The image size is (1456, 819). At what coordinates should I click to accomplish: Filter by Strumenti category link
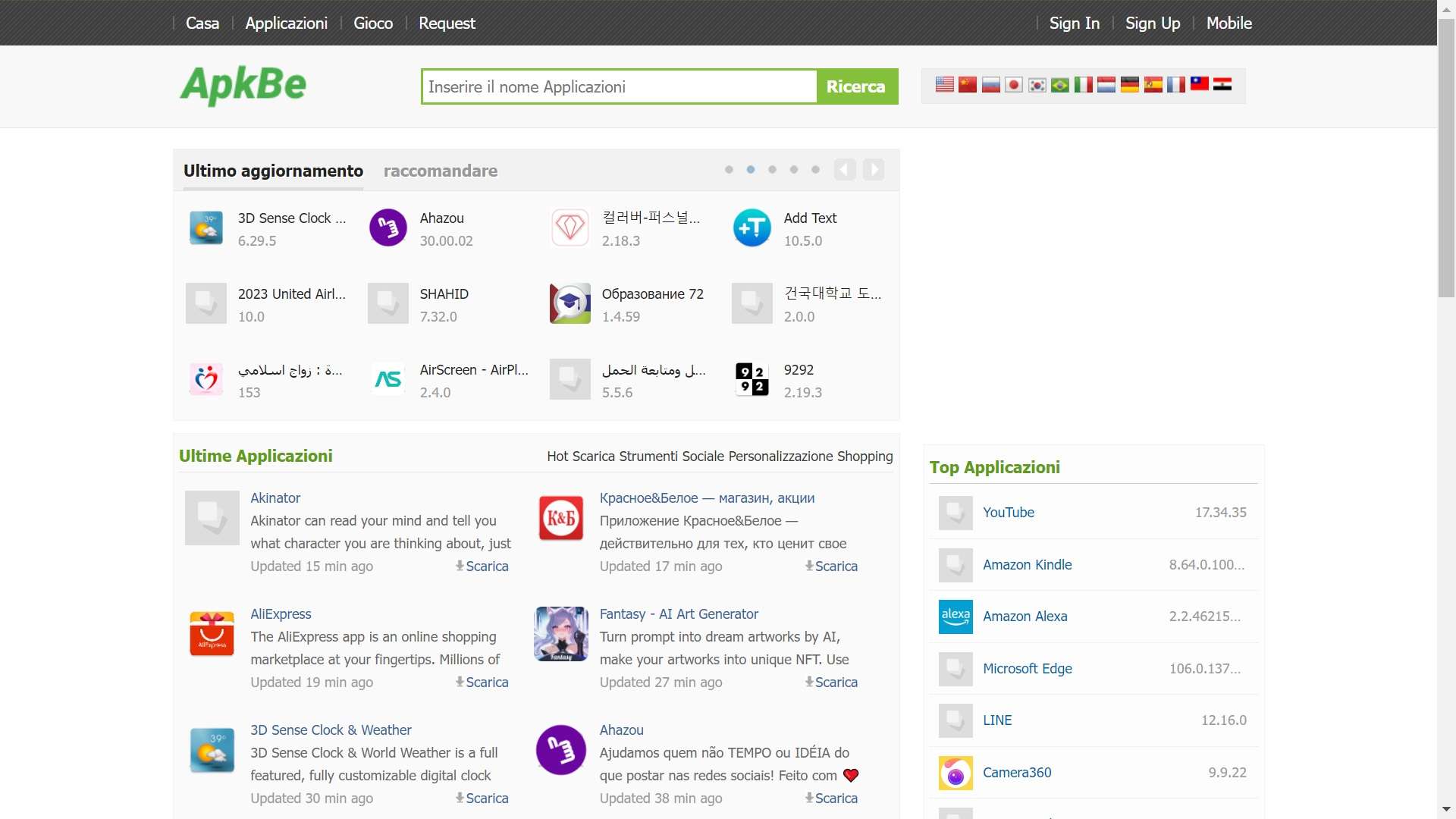coord(648,457)
